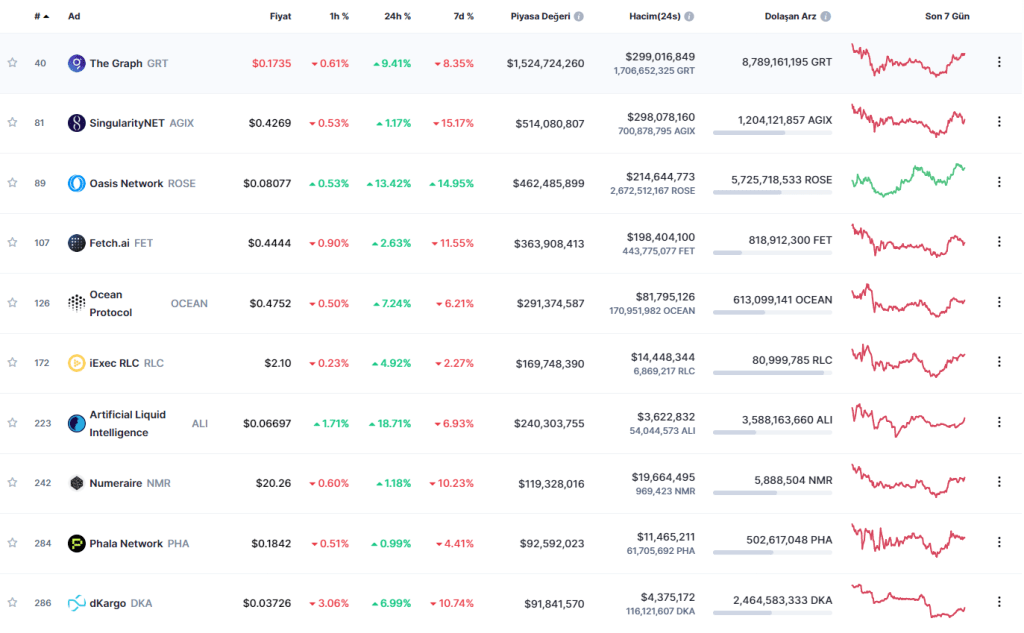Sort by Hacim(24s) column header
The image size is (1024, 633).
655,16
